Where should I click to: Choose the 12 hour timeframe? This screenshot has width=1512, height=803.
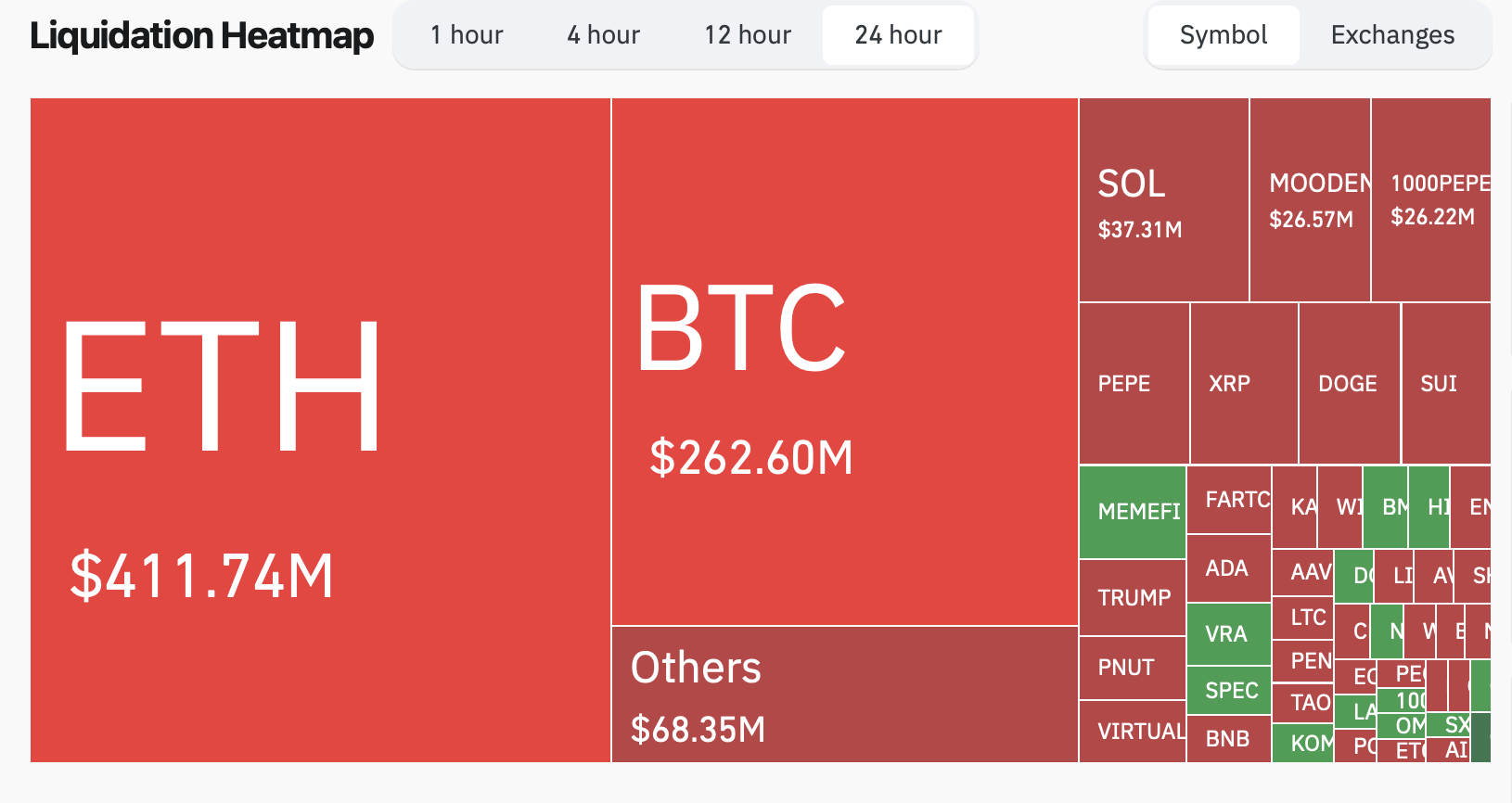click(748, 35)
